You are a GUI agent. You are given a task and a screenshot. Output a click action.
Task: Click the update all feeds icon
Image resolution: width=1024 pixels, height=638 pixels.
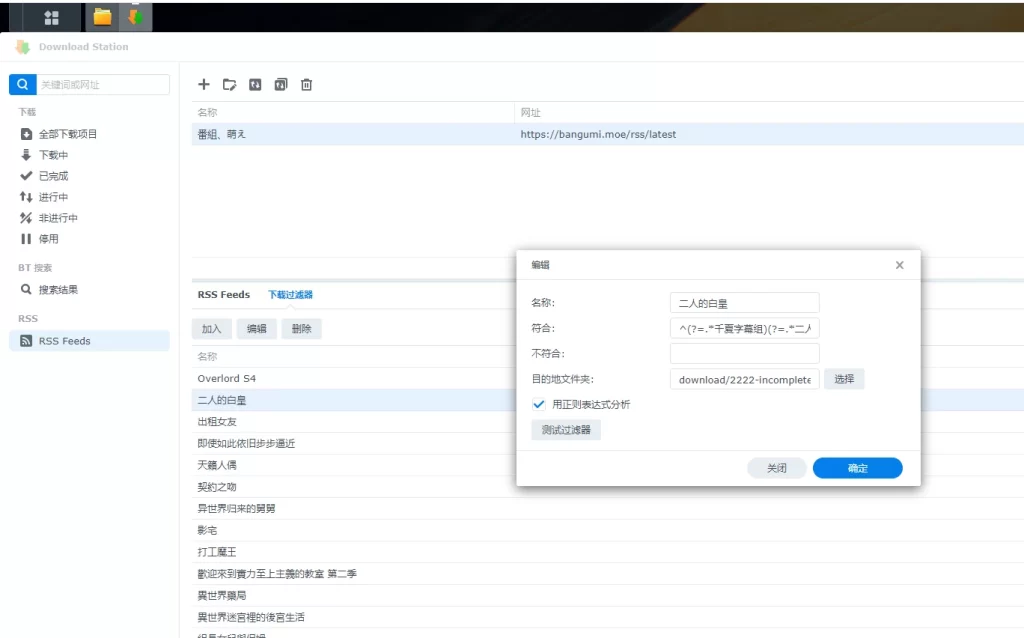pos(281,85)
